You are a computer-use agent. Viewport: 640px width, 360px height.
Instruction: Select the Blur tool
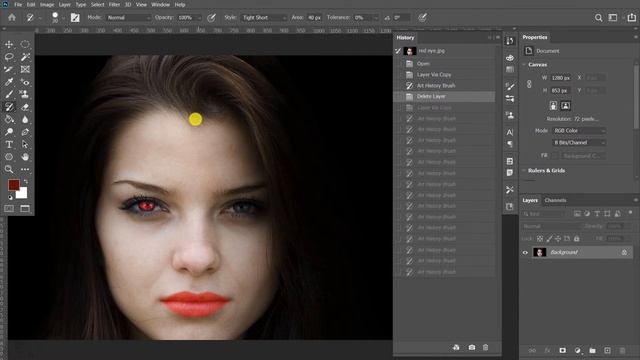pos(25,120)
